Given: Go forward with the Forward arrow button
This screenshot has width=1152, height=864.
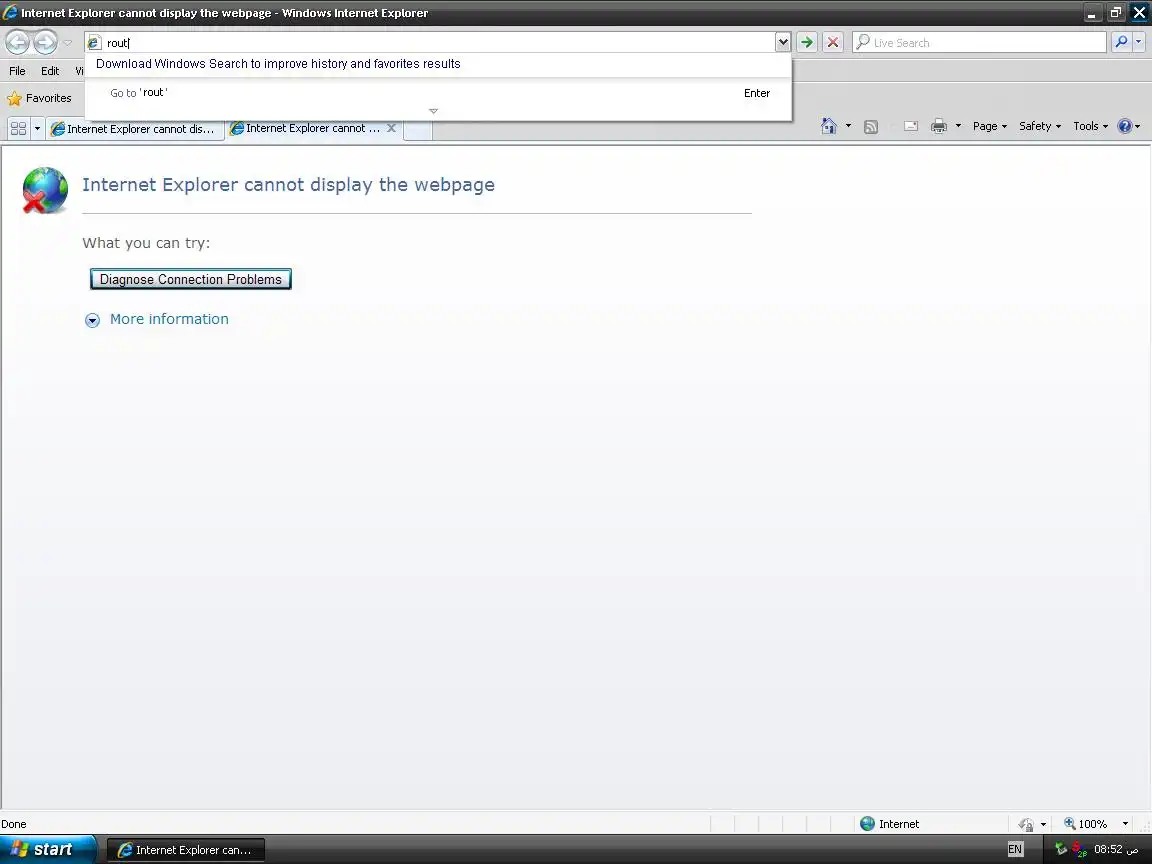Looking at the screenshot, I should pyautogui.click(x=46, y=42).
